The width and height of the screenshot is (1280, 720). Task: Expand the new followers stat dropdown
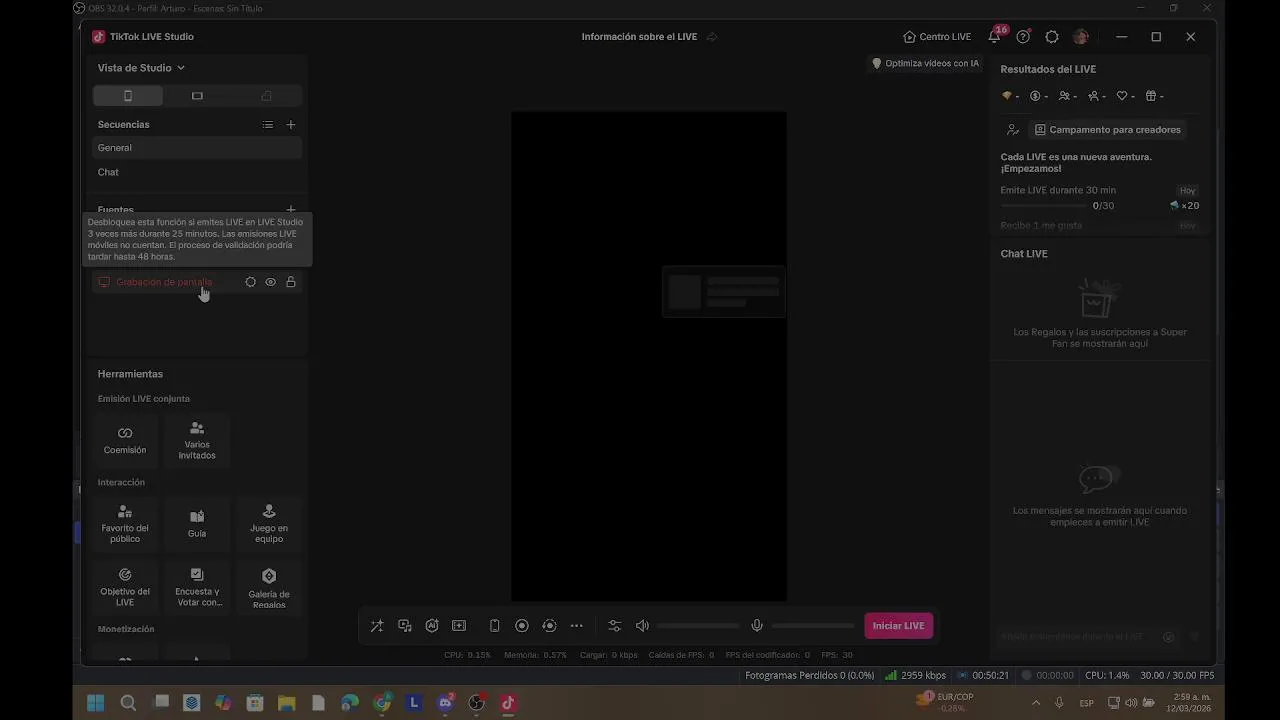1097,96
